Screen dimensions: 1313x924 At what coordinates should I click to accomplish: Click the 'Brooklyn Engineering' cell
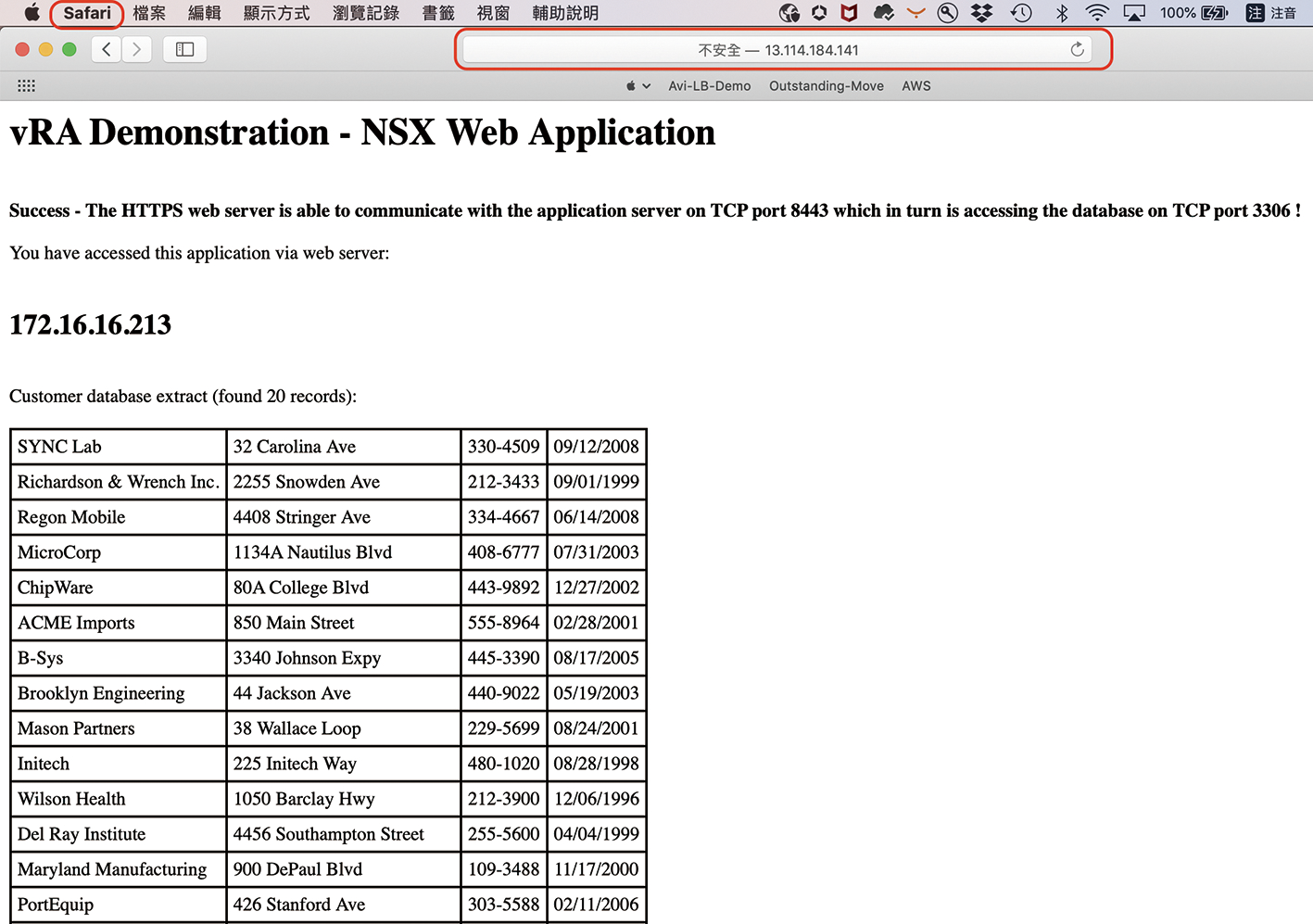[x=119, y=693]
